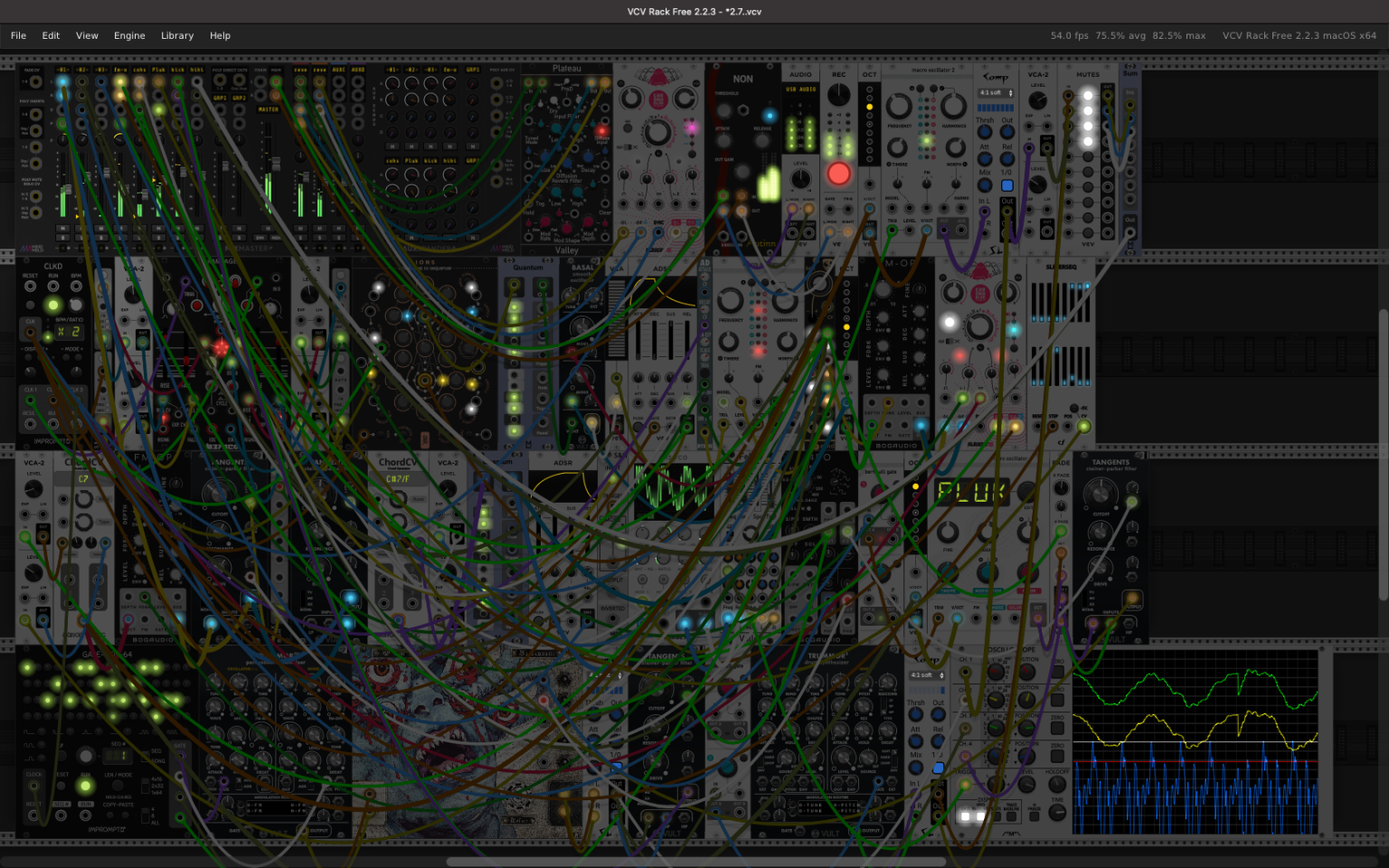This screenshot has height=868, width=1389.
Task: Click the PLUK display
Action: coord(971,493)
